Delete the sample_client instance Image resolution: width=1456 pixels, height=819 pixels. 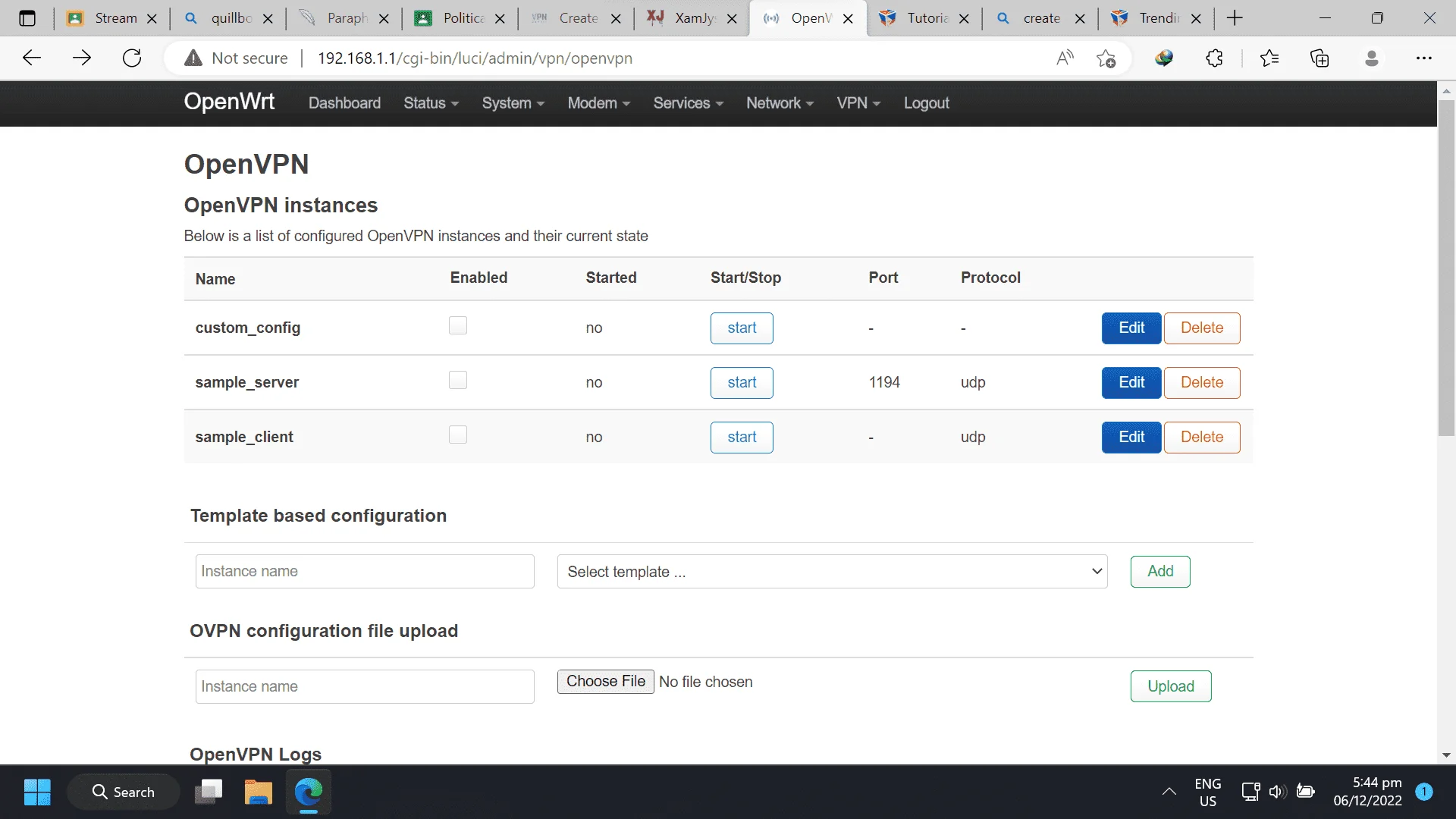(1202, 438)
